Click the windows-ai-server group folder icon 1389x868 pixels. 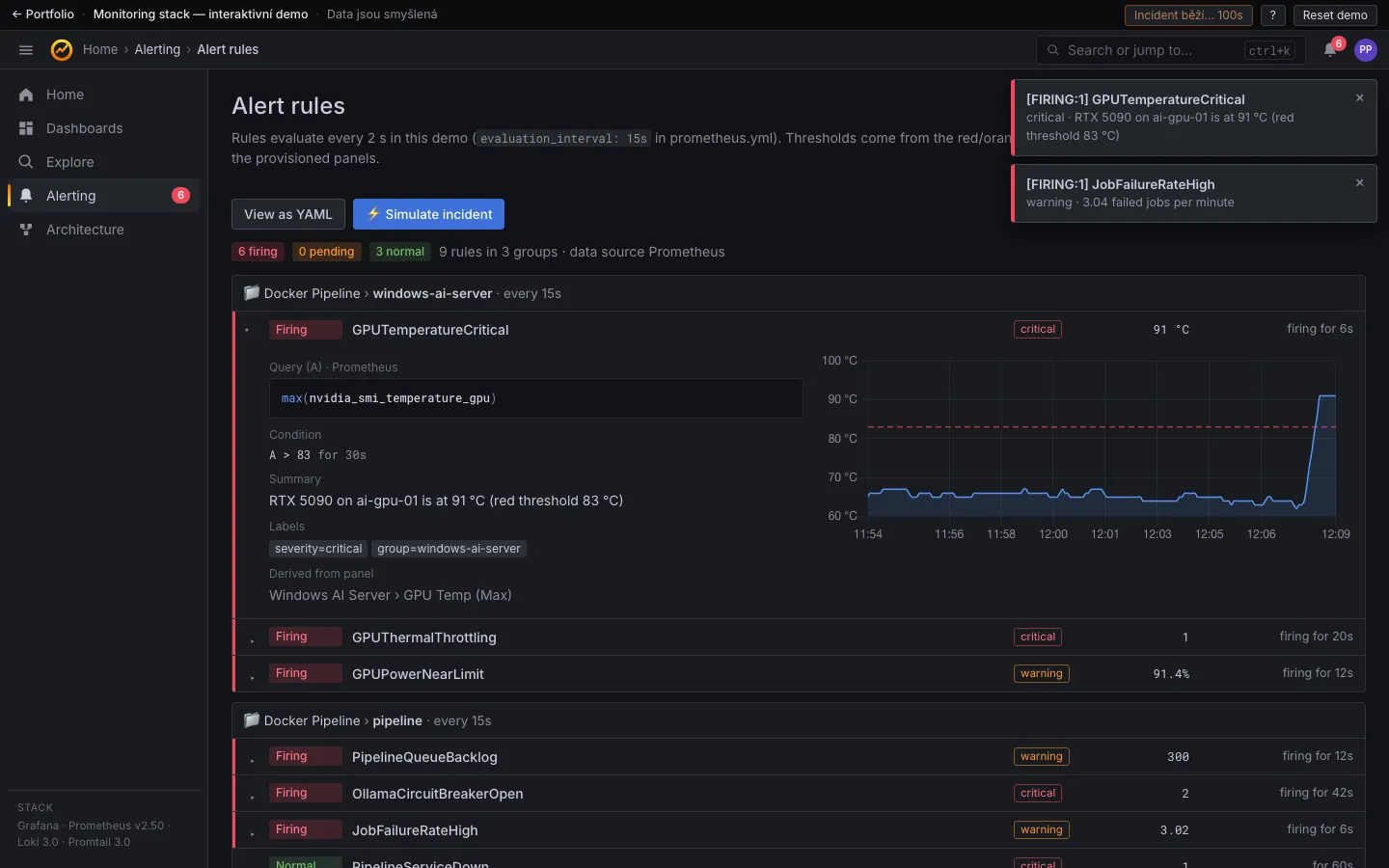click(252, 292)
